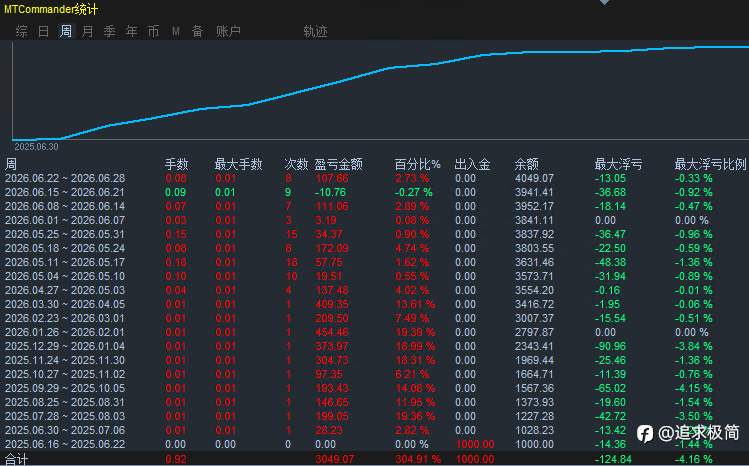Click the collapse arrow at top edge

(x=604, y=2)
